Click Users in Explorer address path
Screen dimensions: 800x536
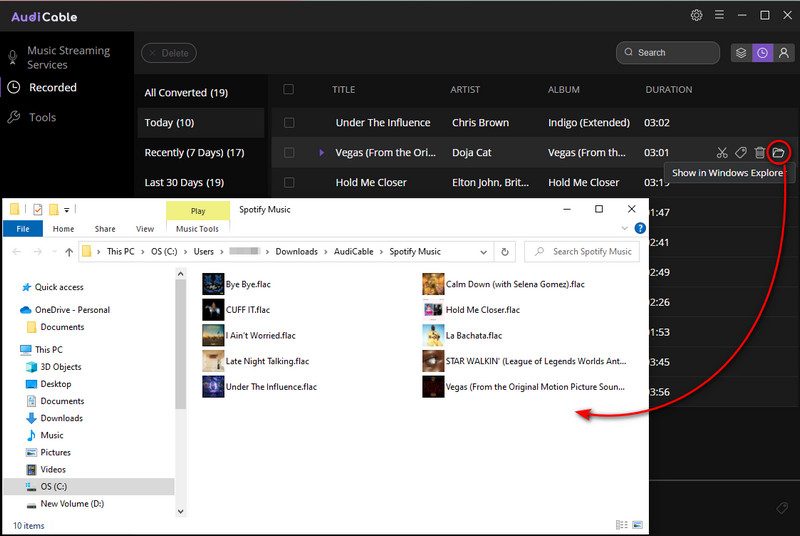click(x=204, y=252)
